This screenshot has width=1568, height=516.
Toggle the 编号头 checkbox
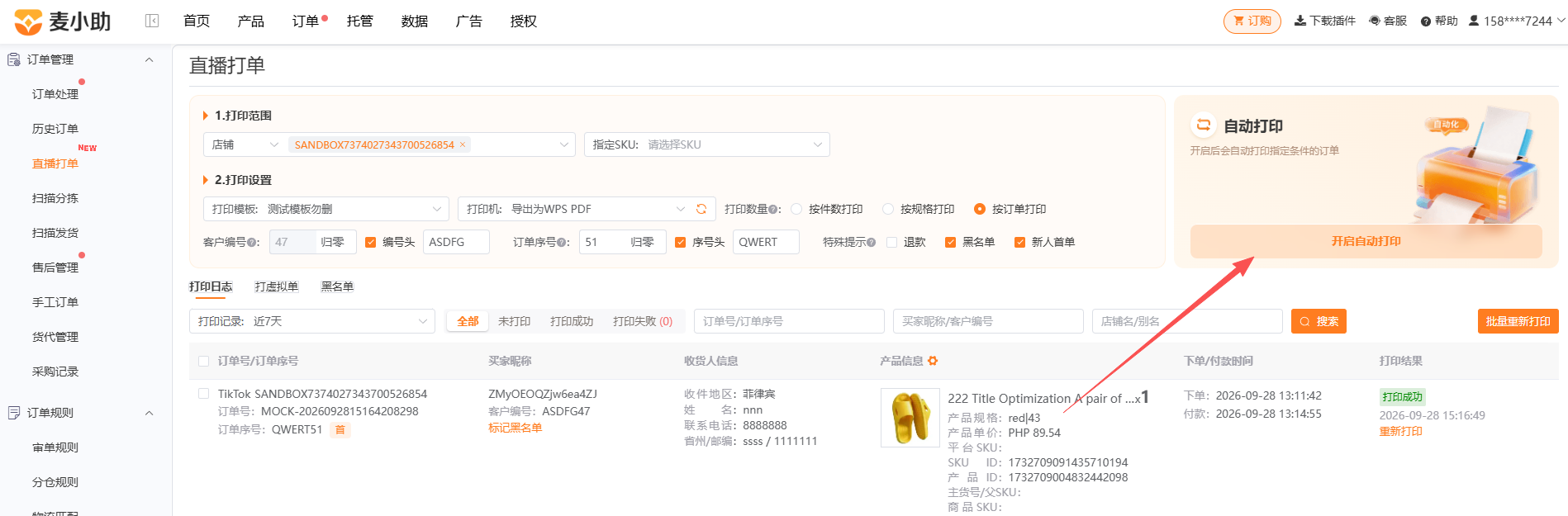pyautogui.click(x=371, y=242)
